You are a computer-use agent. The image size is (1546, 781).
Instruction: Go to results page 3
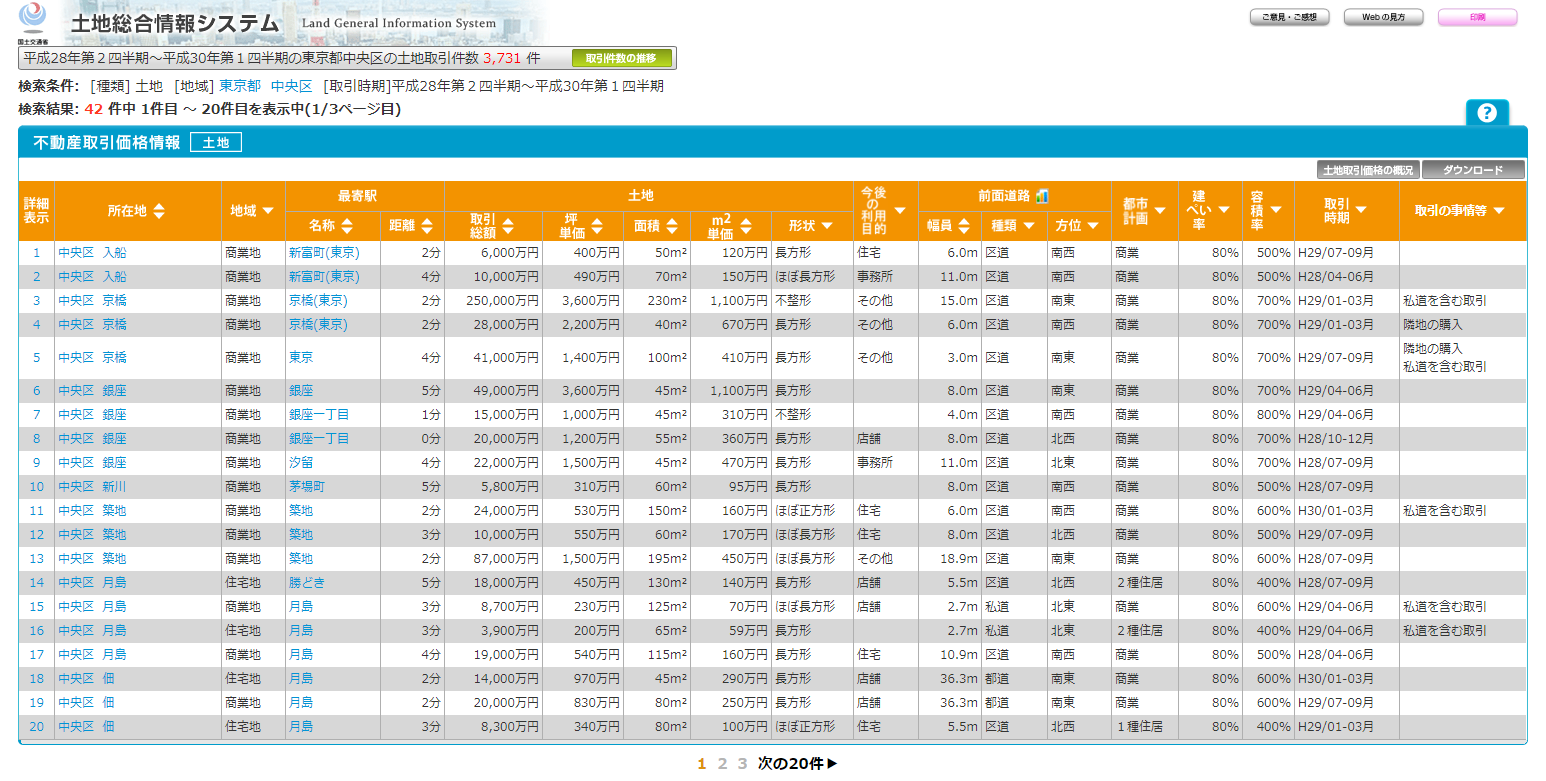pyautogui.click(x=742, y=764)
